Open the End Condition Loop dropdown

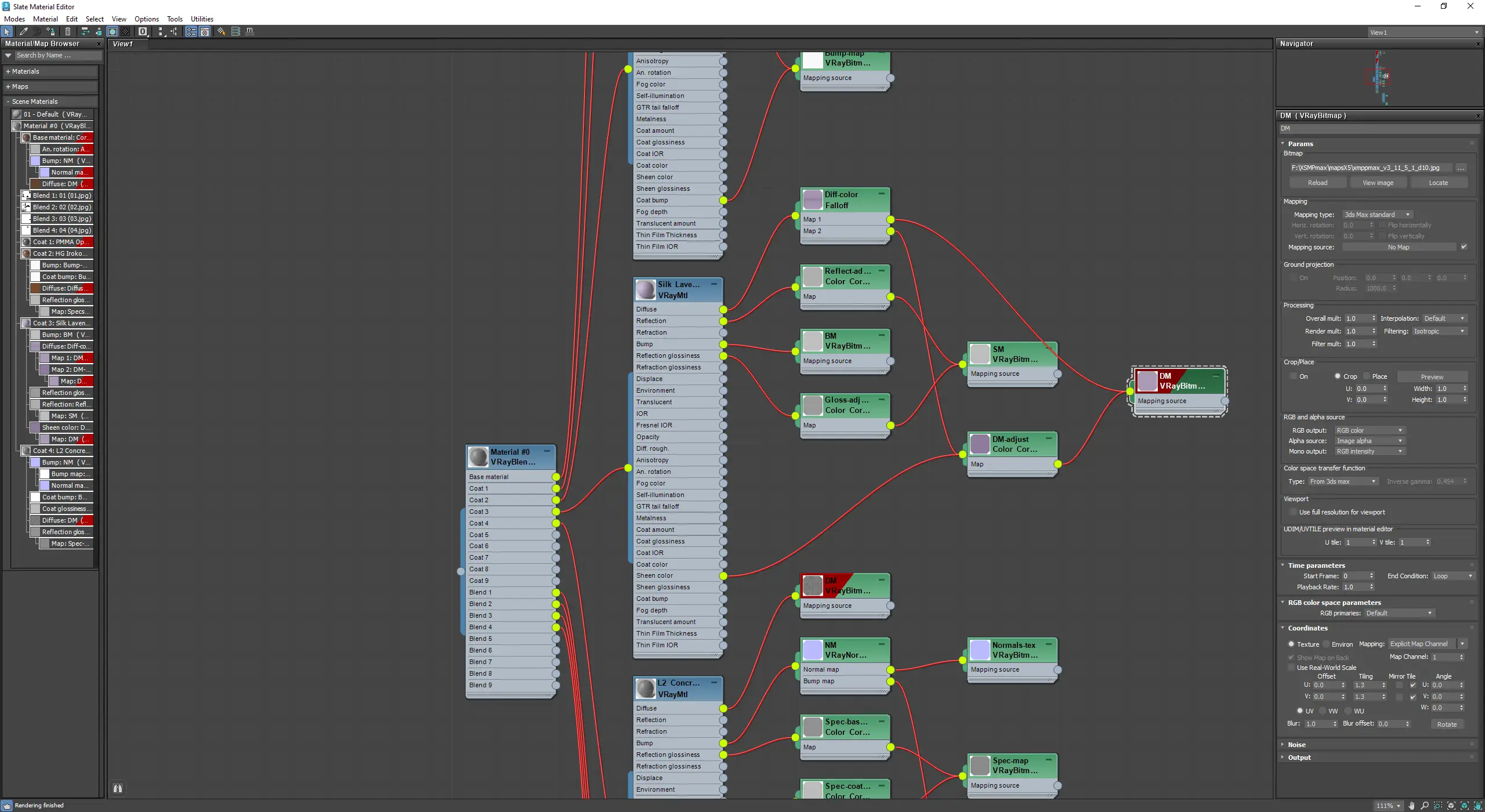[1452, 576]
